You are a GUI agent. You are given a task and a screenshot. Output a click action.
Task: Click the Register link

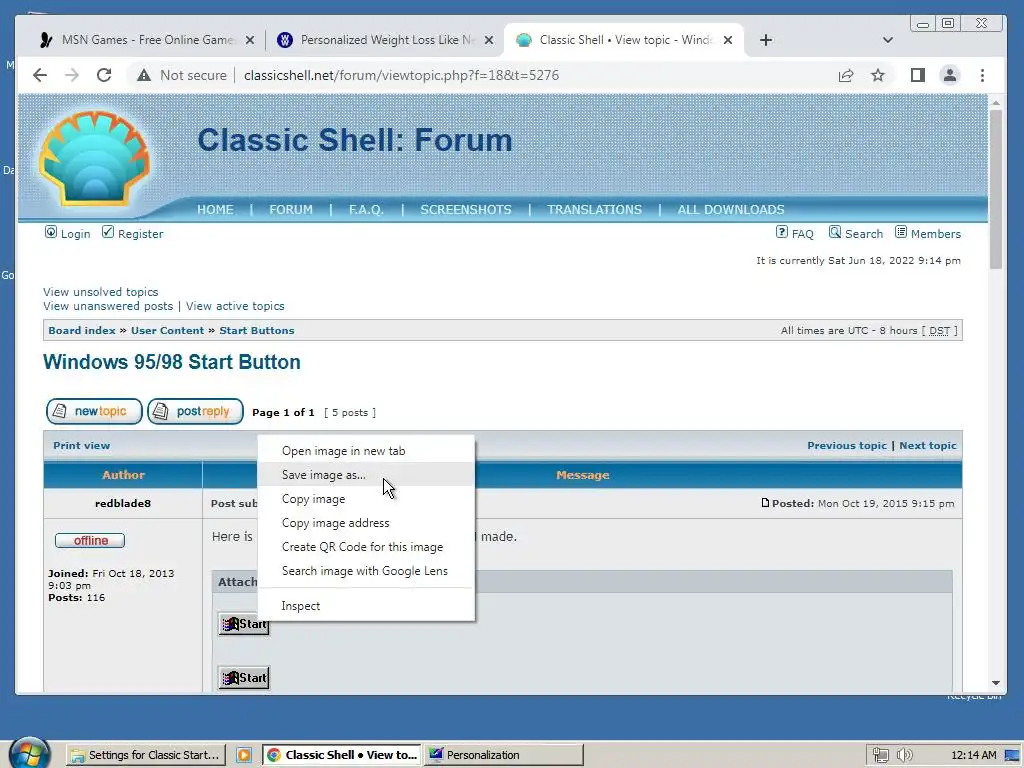[133, 233]
